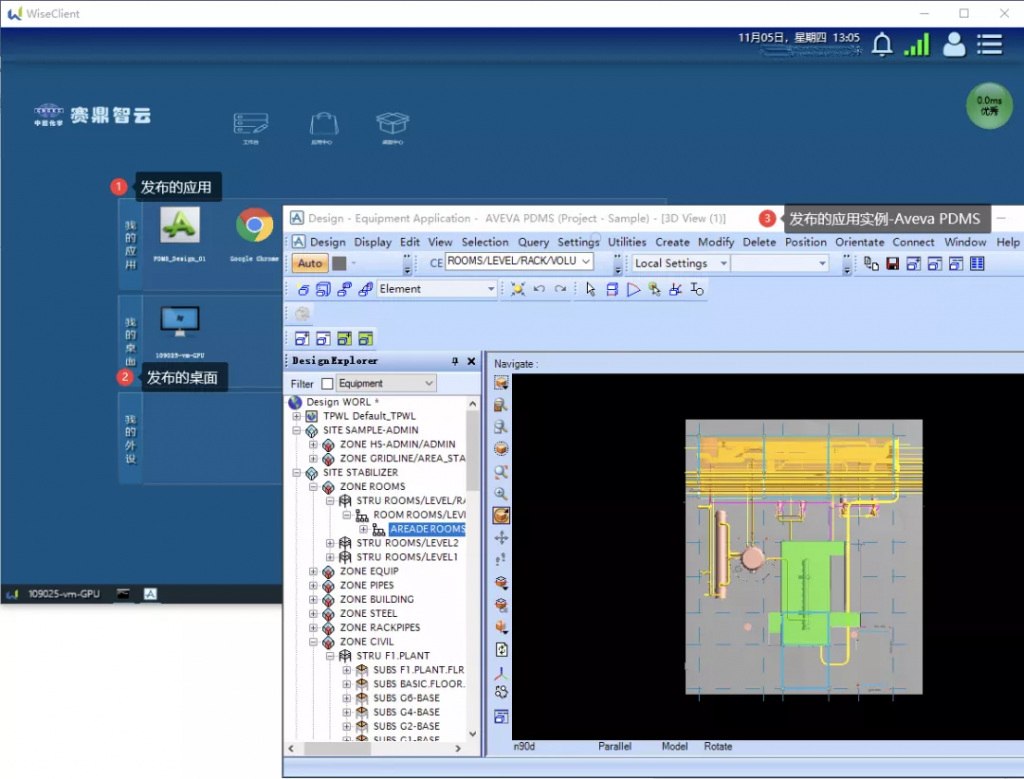The height and width of the screenshot is (779, 1024).
Task: Check the WiseClient signal strength indicator
Action: (916, 44)
